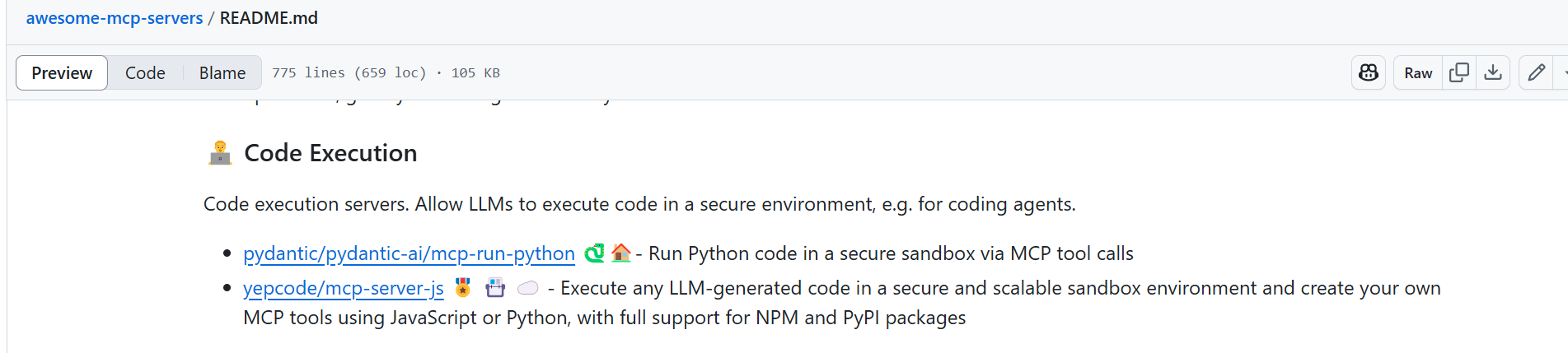Click the medal emoji after yepcode link
This screenshot has width=1568, height=353.
click(x=463, y=288)
